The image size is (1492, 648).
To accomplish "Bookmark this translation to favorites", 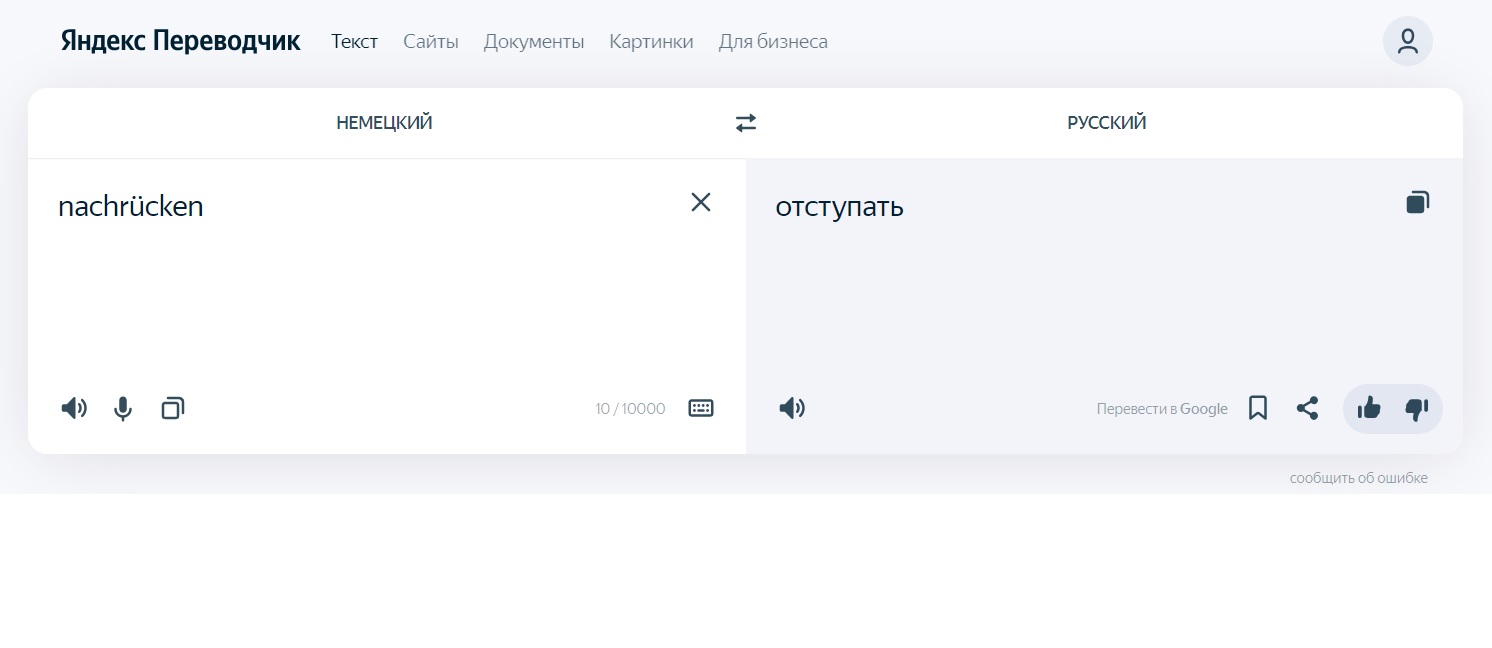I will click(1258, 408).
